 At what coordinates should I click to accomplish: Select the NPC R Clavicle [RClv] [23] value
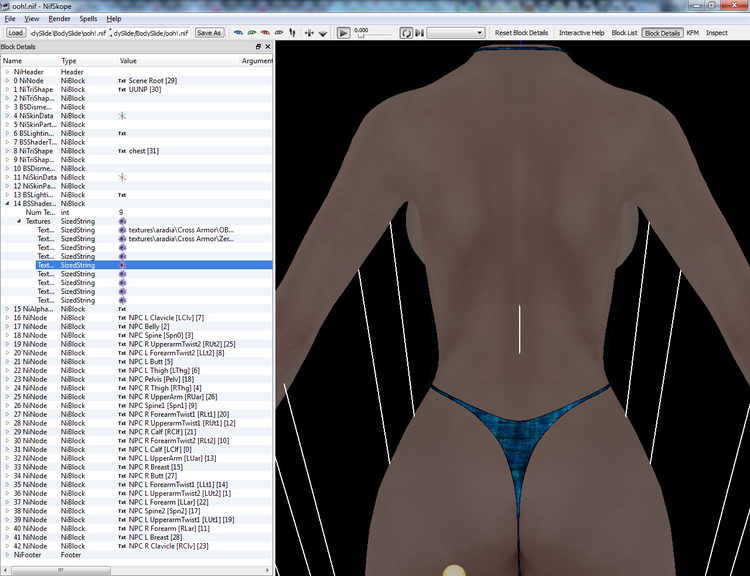tap(168, 546)
